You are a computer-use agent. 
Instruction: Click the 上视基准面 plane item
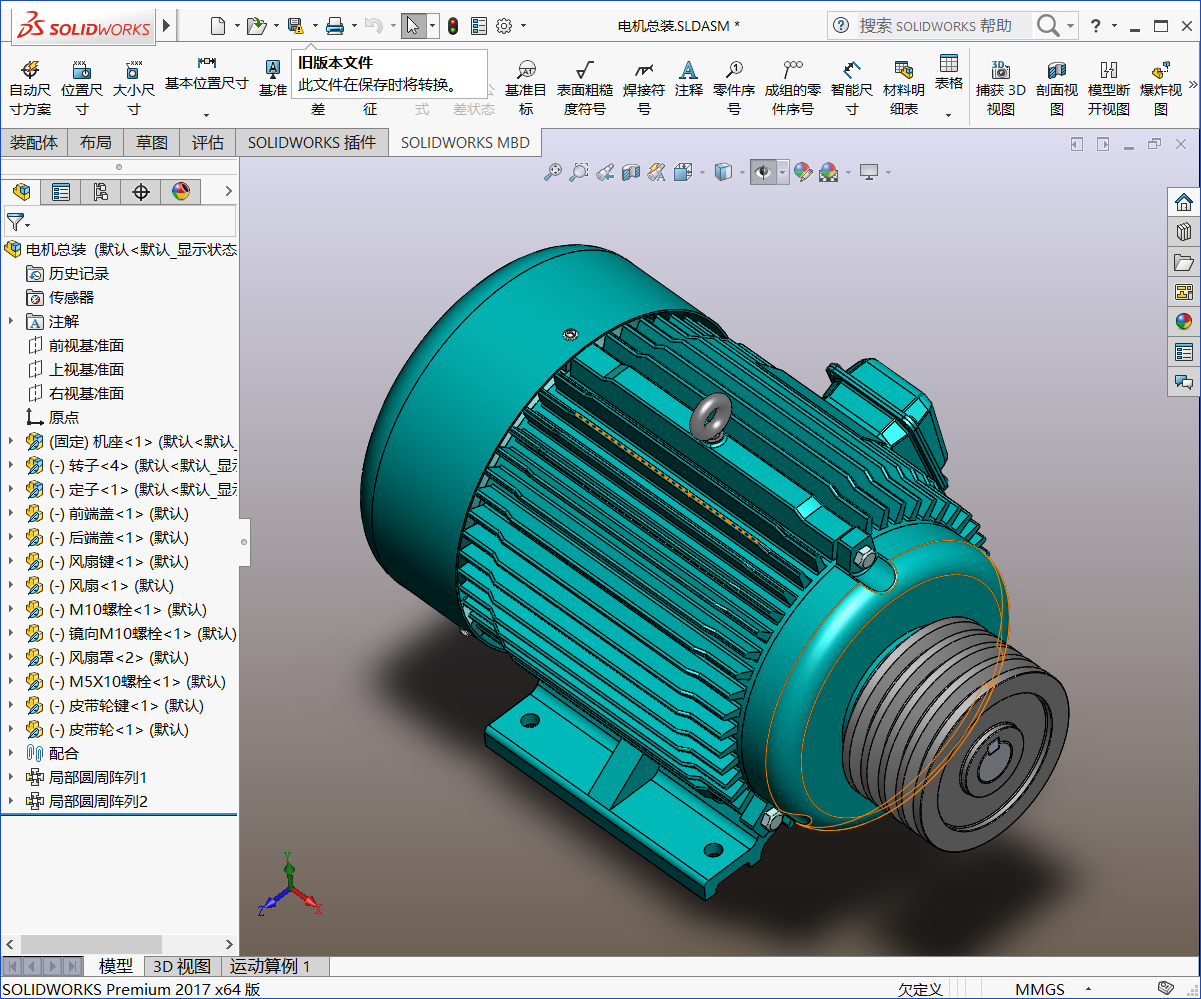pos(86,370)
